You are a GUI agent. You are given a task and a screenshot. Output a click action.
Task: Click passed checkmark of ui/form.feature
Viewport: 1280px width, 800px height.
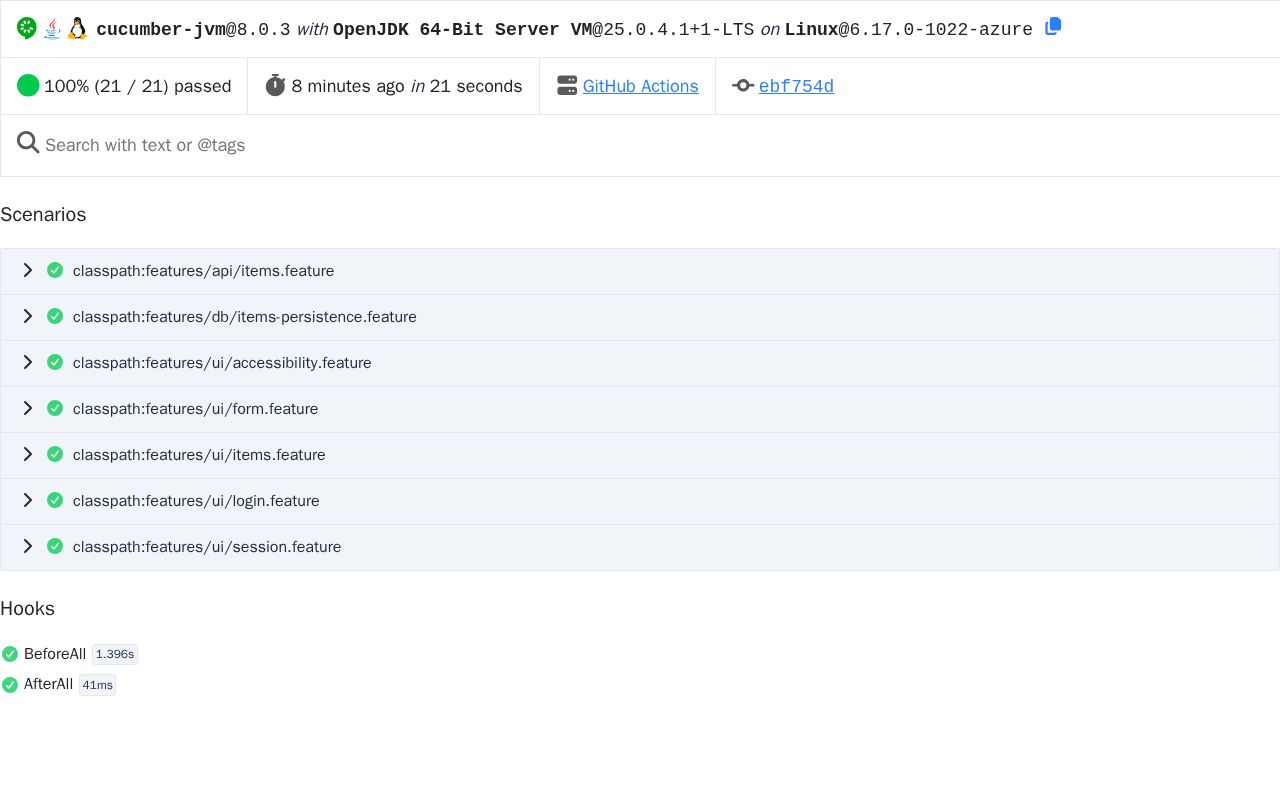[x=55, y=408]
